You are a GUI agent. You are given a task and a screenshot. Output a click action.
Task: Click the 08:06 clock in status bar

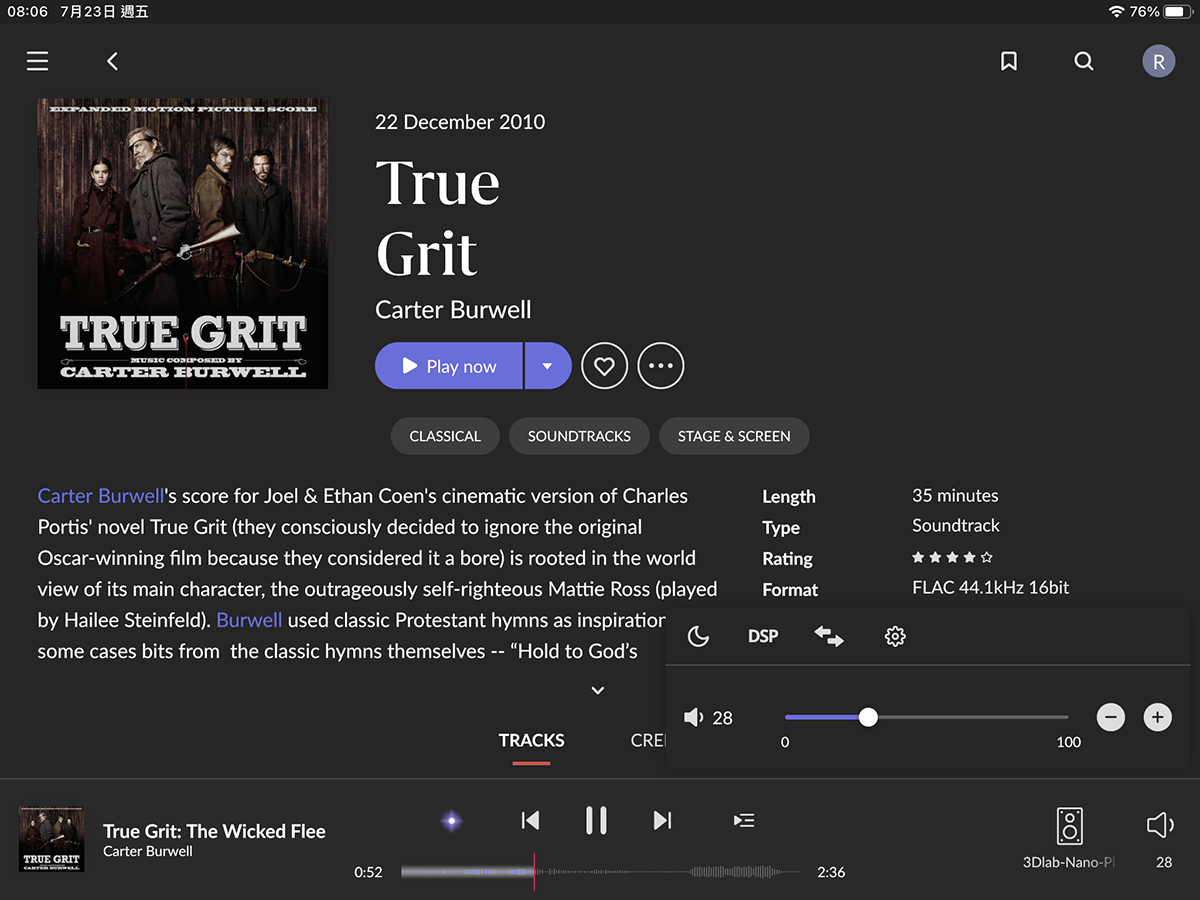27,12
